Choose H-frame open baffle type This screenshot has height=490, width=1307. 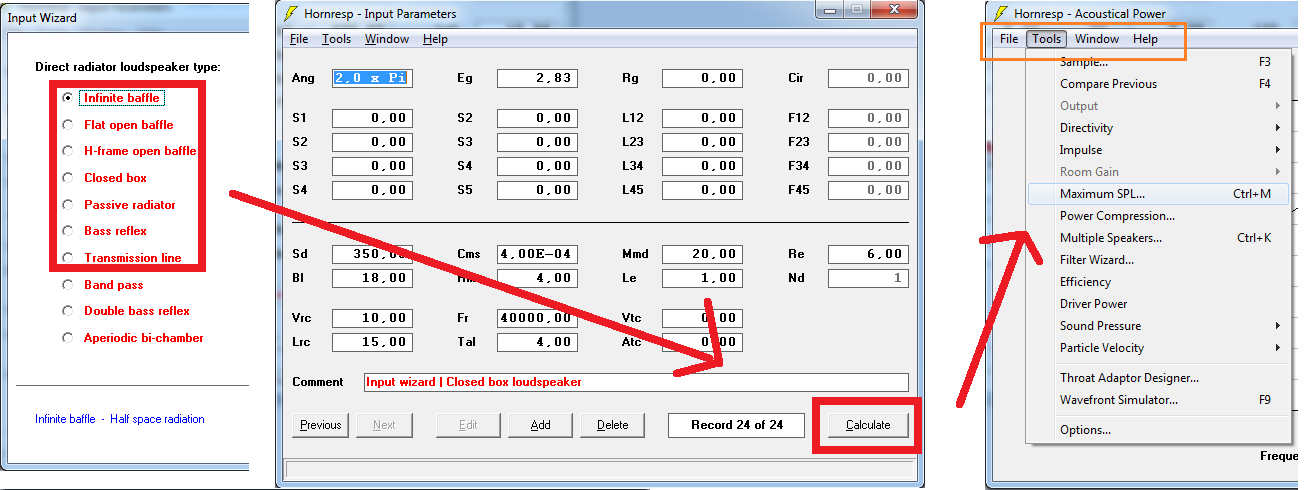(x=68, y=151)
